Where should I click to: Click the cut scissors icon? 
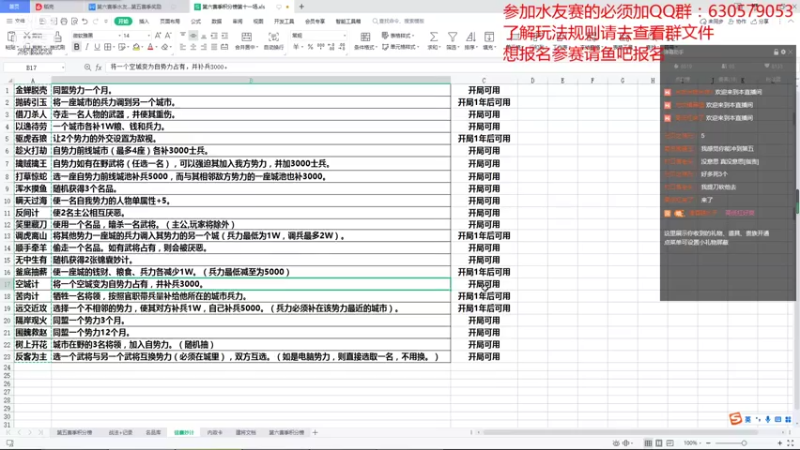tap(27, 36)
